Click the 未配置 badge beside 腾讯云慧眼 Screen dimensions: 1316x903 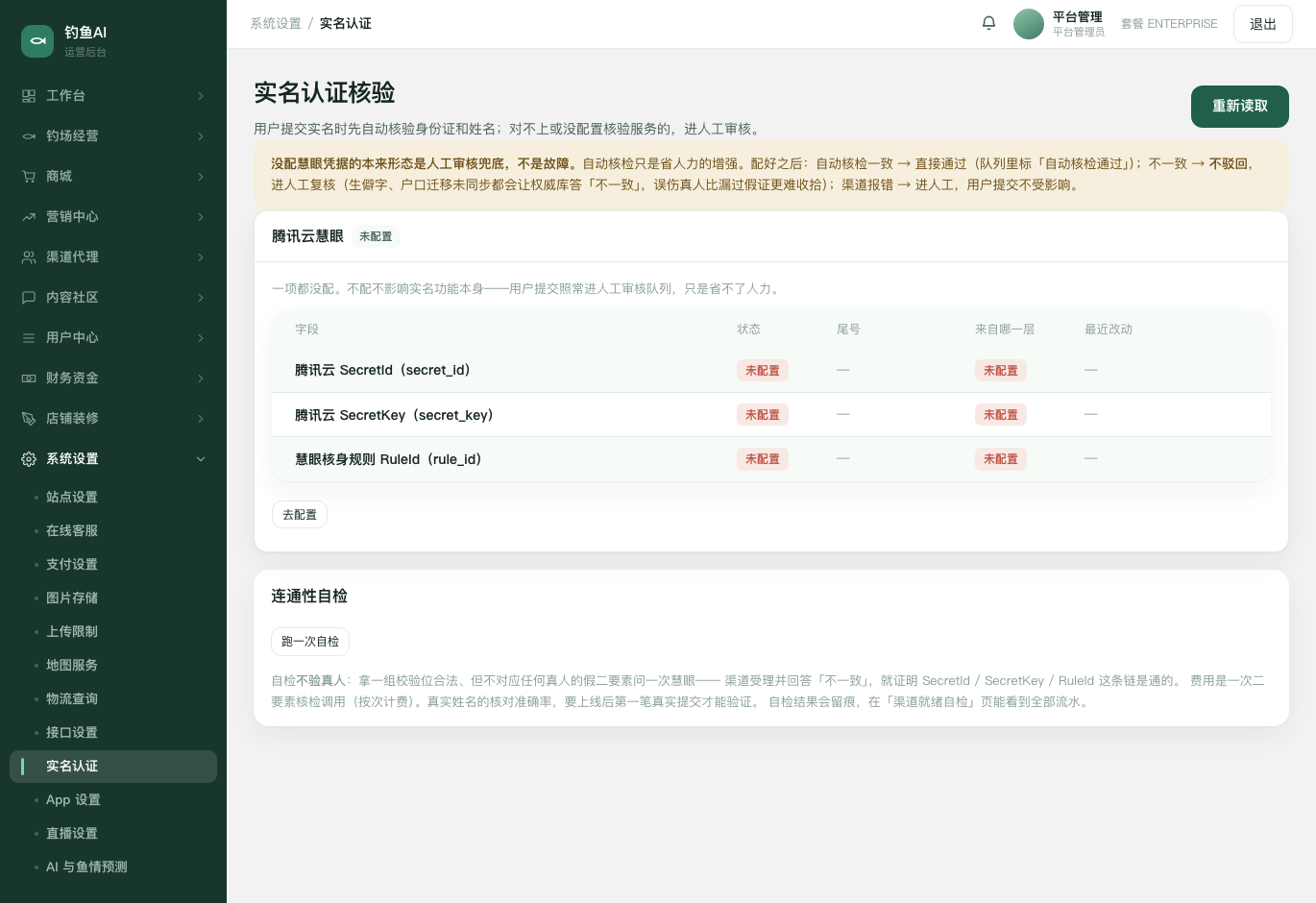376,236
